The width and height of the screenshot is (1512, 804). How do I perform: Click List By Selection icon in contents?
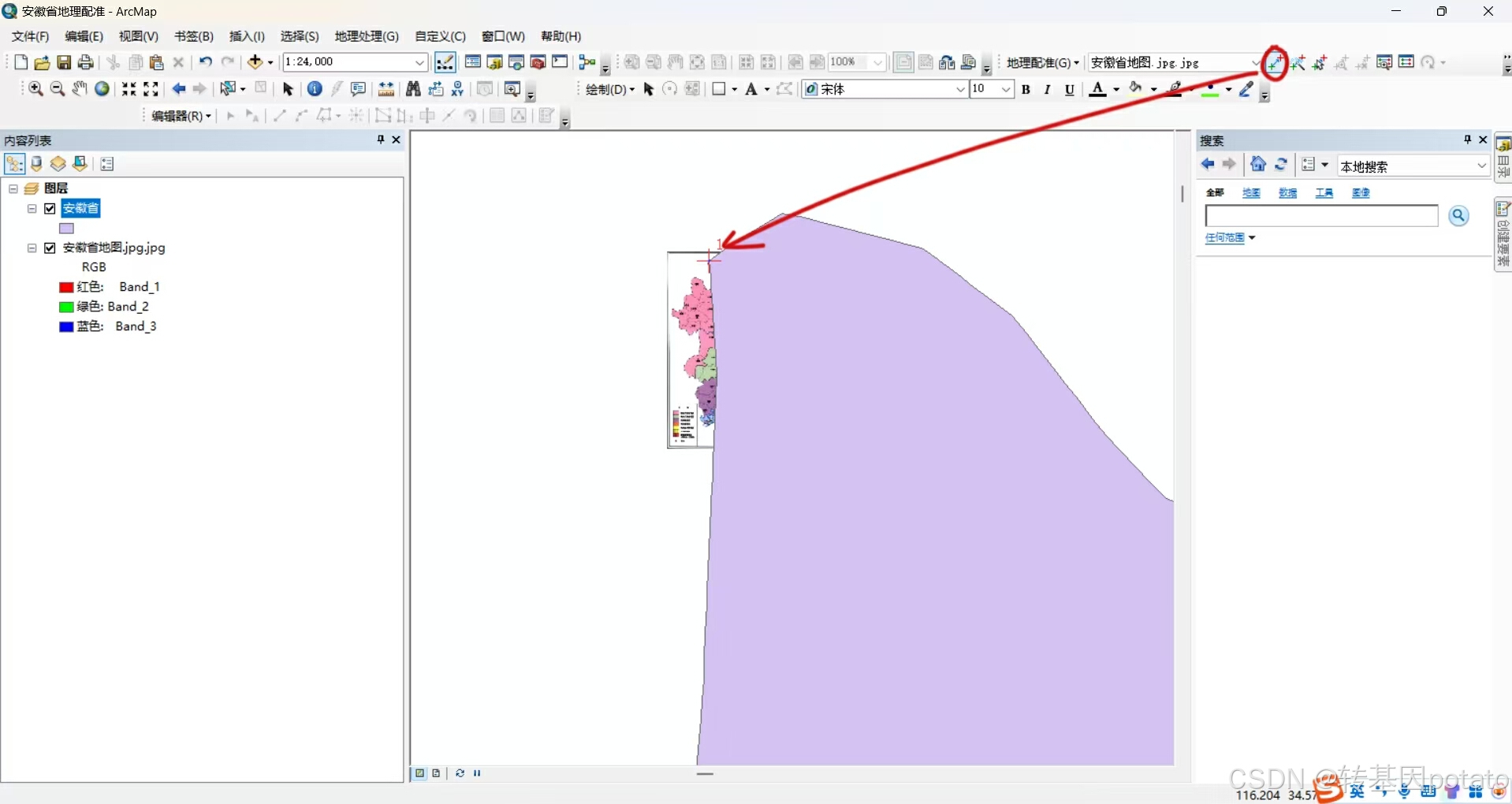[80, 164]
